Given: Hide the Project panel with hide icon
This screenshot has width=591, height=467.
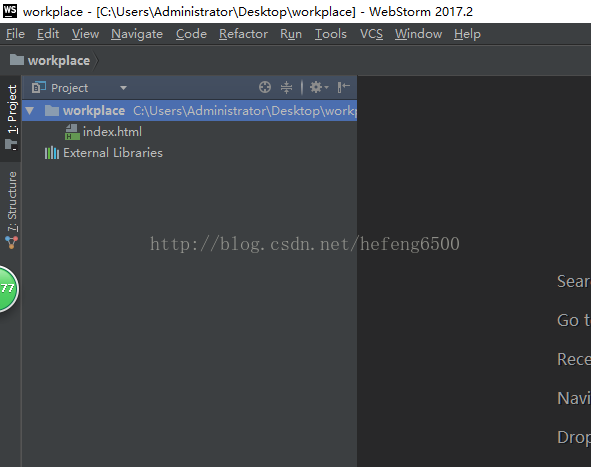Looking at the screenshot, I should 344,87.
